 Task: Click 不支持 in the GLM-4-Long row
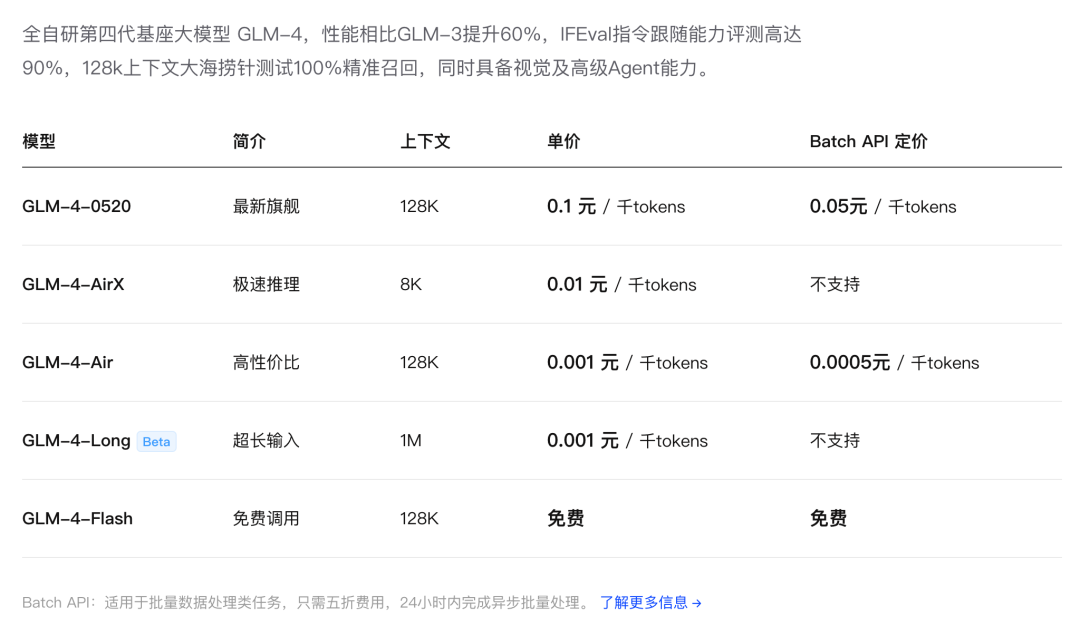point(835,441)
